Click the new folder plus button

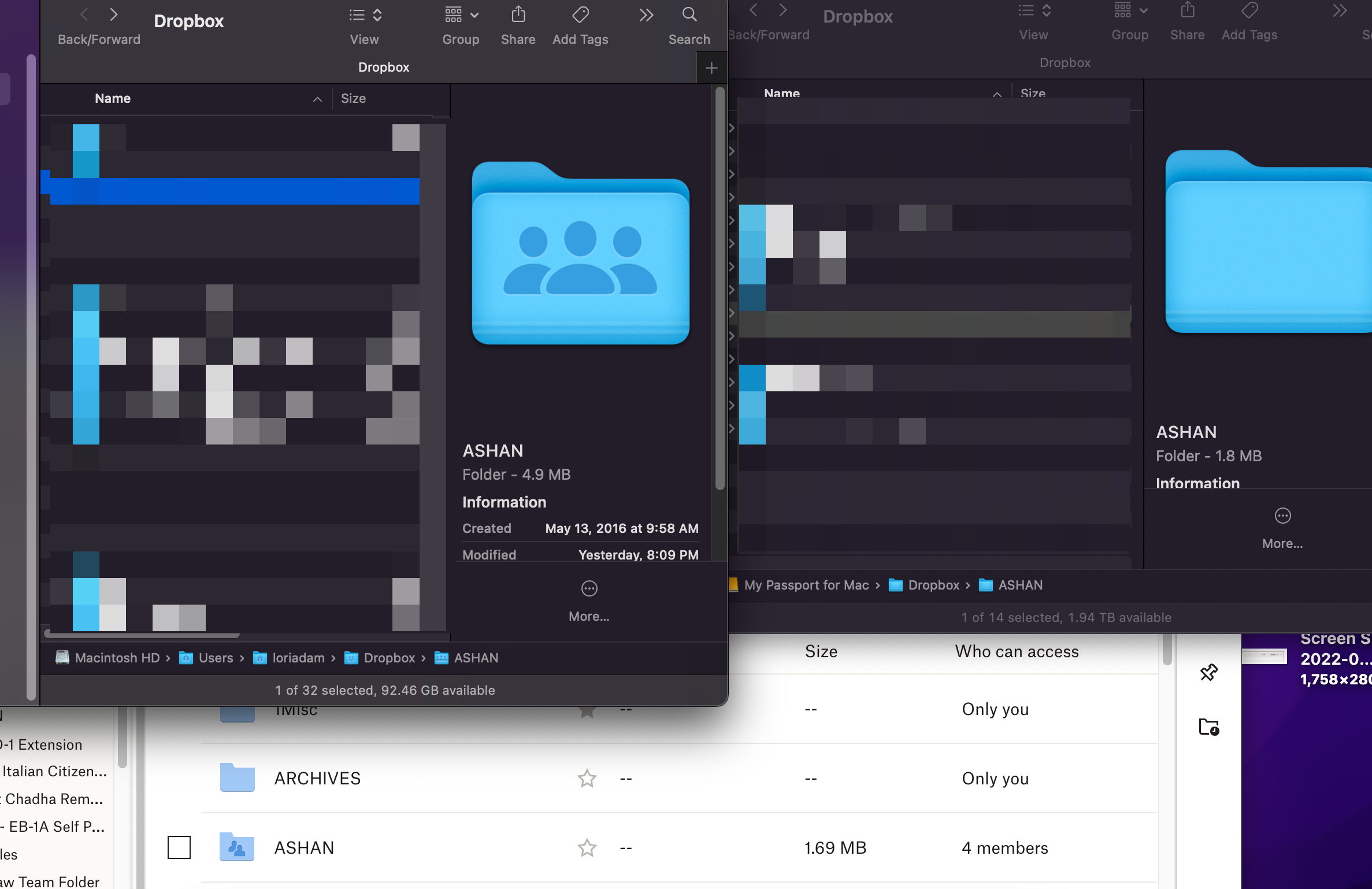(x=712, y=67)
